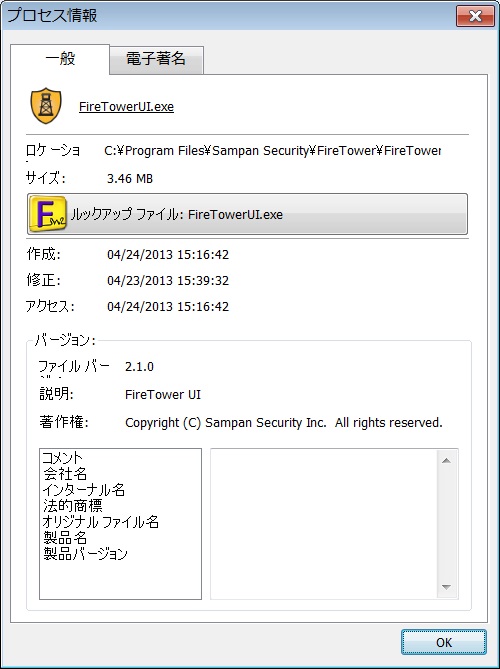The height and width of the screenshot is (669, 500).
Task: Click inside the version value text box
Action: [324, 524]
